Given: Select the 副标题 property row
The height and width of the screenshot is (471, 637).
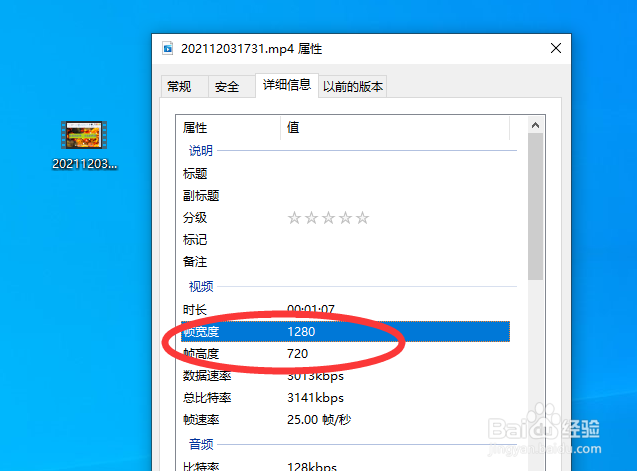Looking at the screenshot, I should pyautogui.click(x=345, y=196).
